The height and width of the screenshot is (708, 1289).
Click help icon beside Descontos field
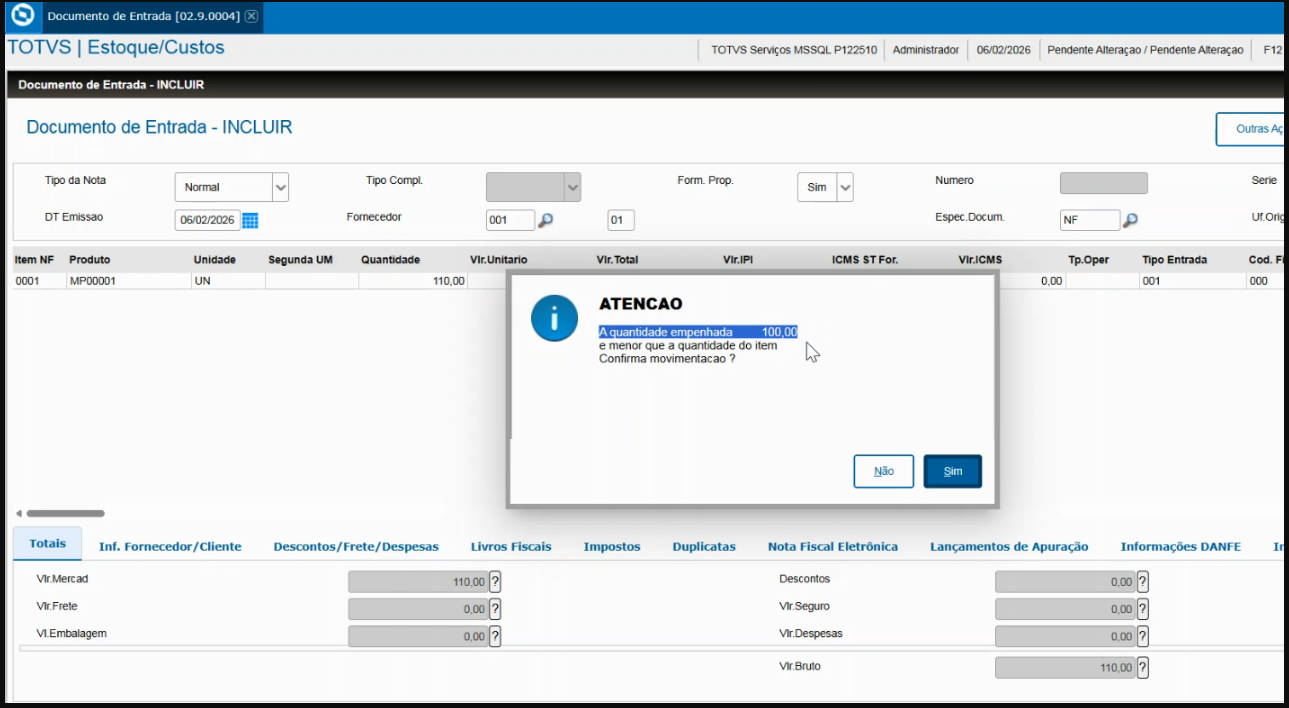(x=1143, y=581)
